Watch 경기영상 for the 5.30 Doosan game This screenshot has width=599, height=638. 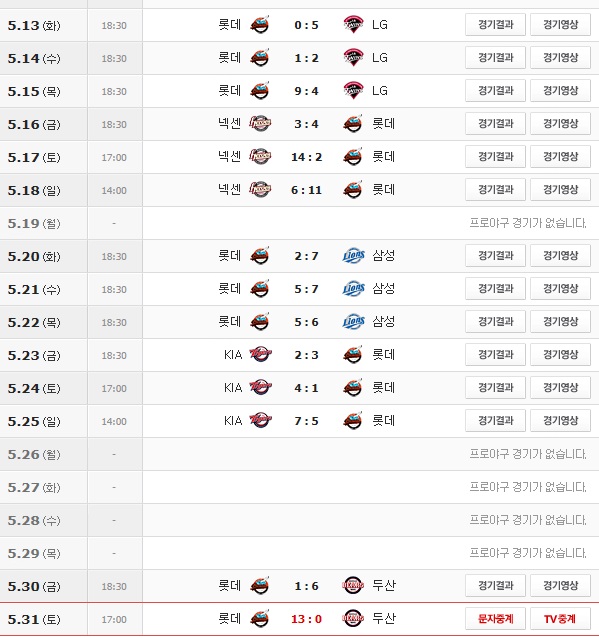pos(560,586)
